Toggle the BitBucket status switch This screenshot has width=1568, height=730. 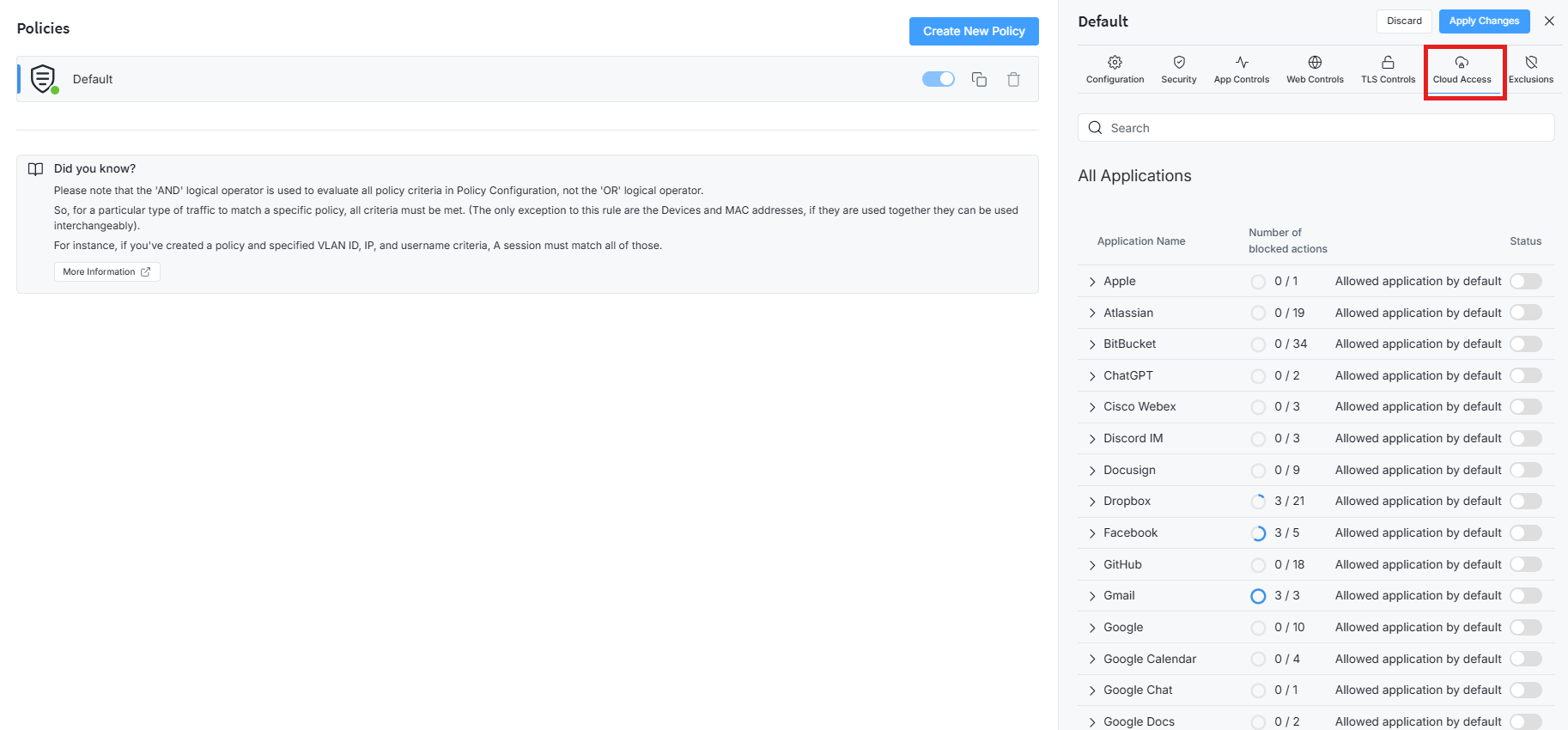pyautogui.click(x=1526, y=344)
